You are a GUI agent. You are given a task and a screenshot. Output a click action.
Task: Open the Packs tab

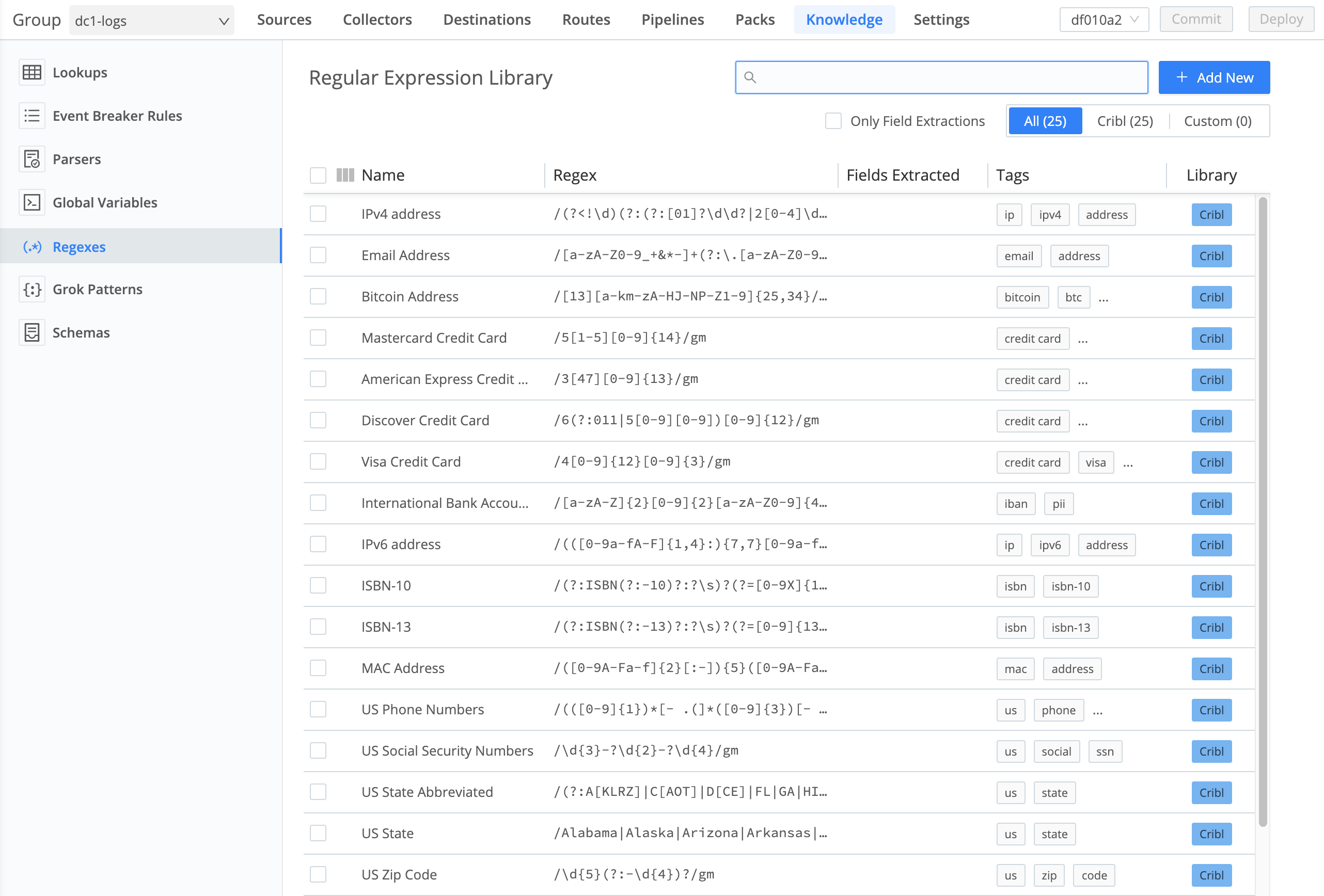tap(755, 20)
